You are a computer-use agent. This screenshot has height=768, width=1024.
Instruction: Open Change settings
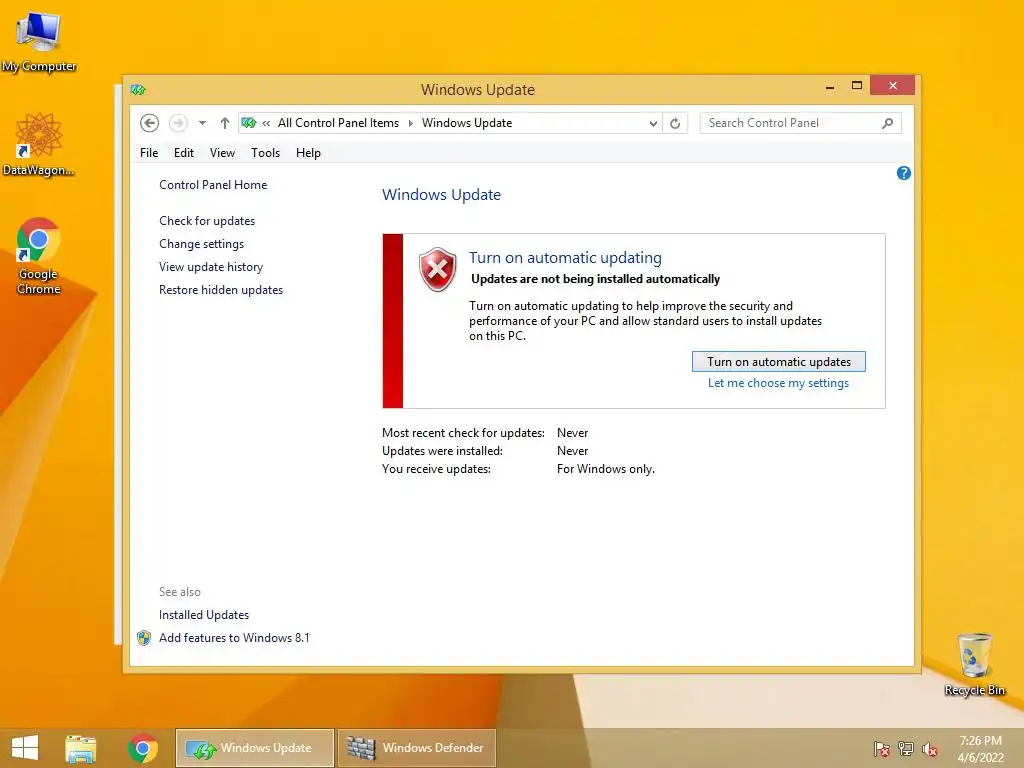pyautogui.click(x=202, y=244)
